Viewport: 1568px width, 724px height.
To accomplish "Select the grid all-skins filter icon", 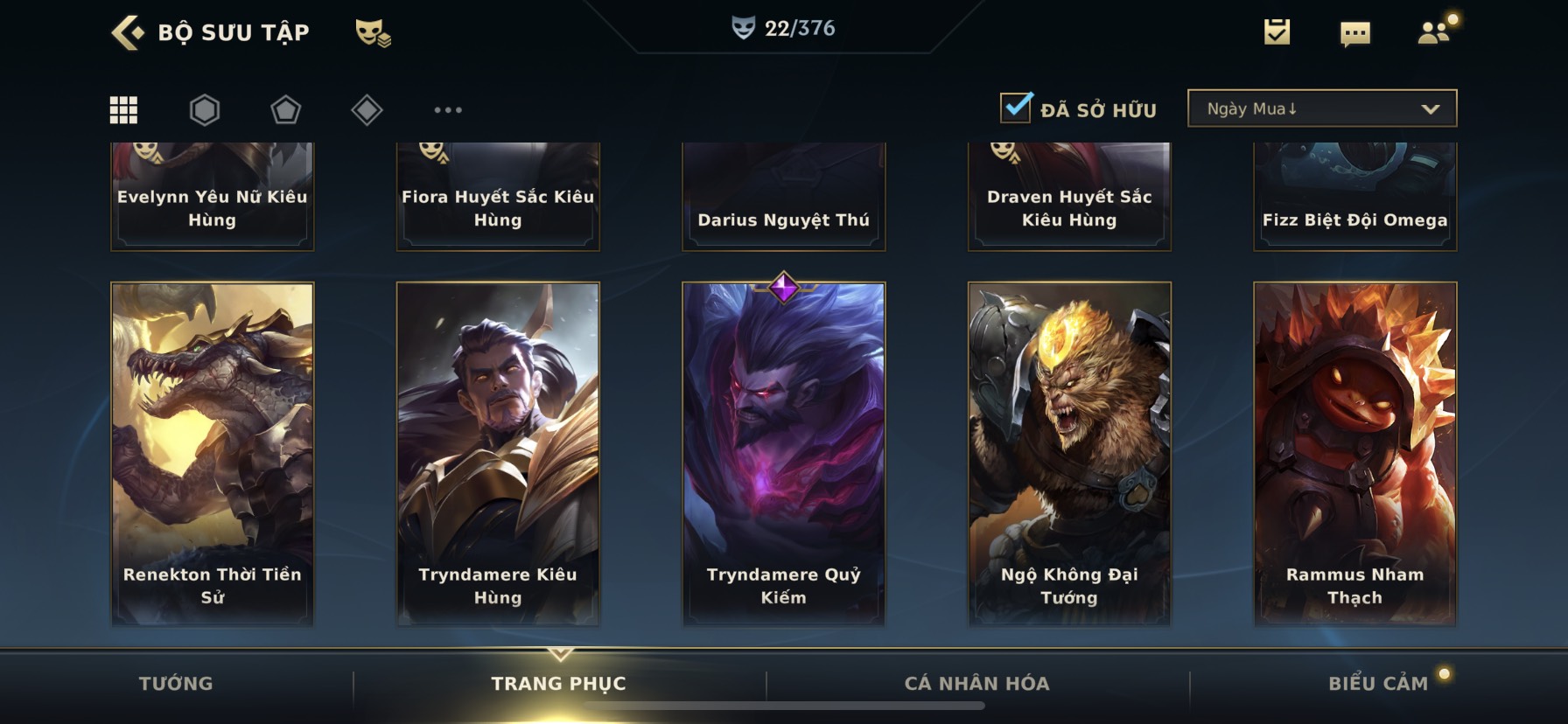I will tap(123, 109).
